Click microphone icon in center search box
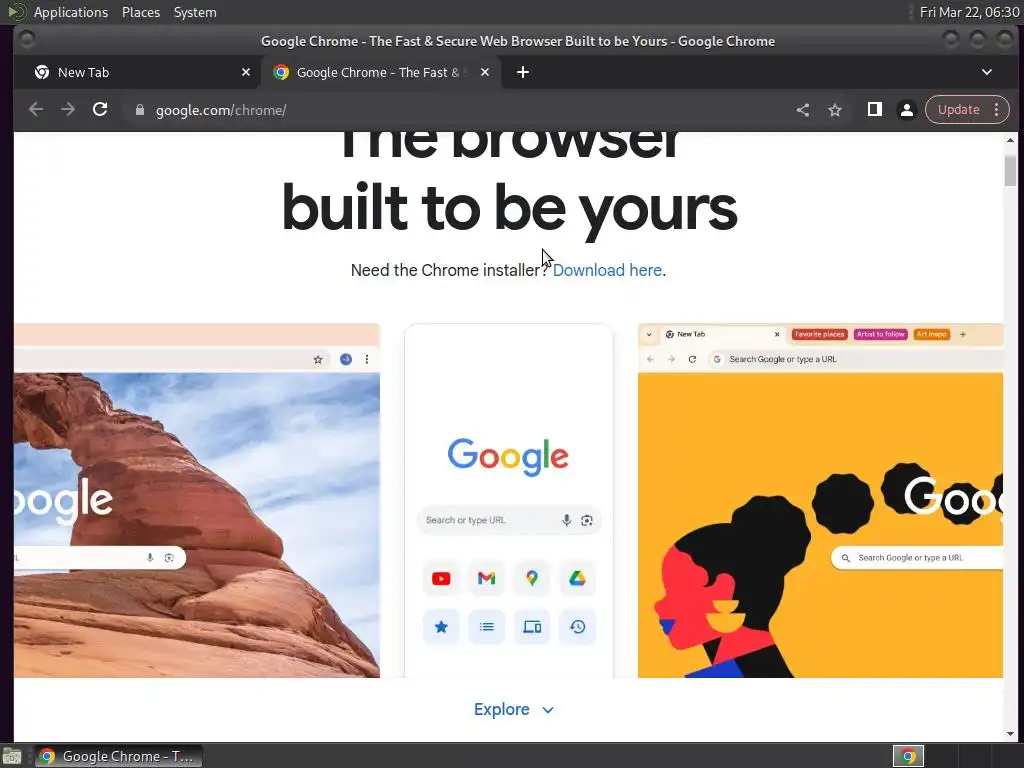This screenshot has height=768, width=1024. (x=566, y=520)
